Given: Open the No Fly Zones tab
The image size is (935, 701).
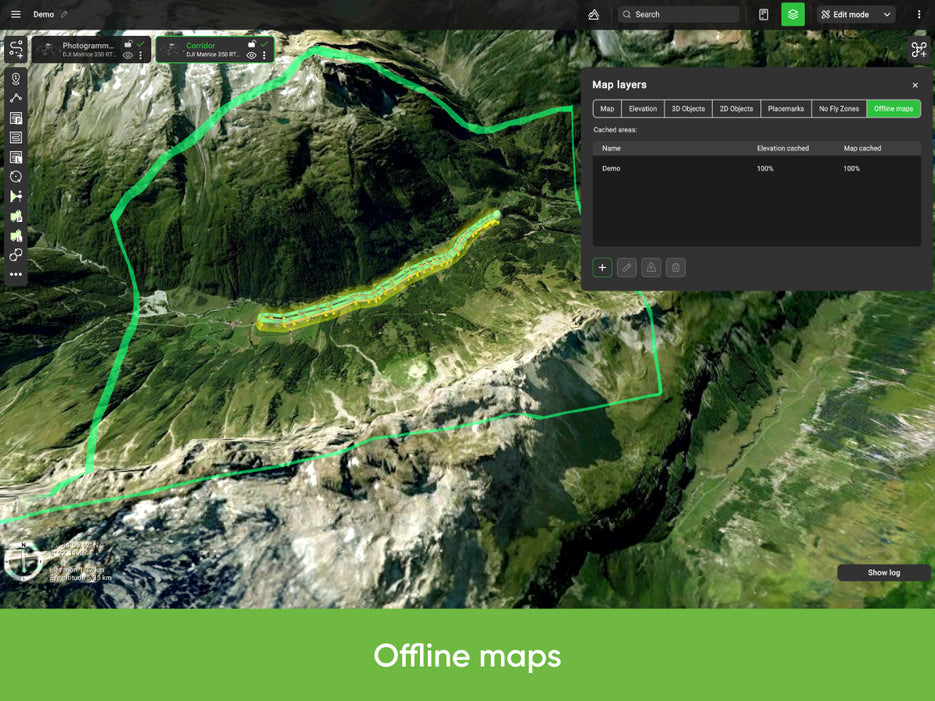Looking at the screenshot, I should coord(838,109).
